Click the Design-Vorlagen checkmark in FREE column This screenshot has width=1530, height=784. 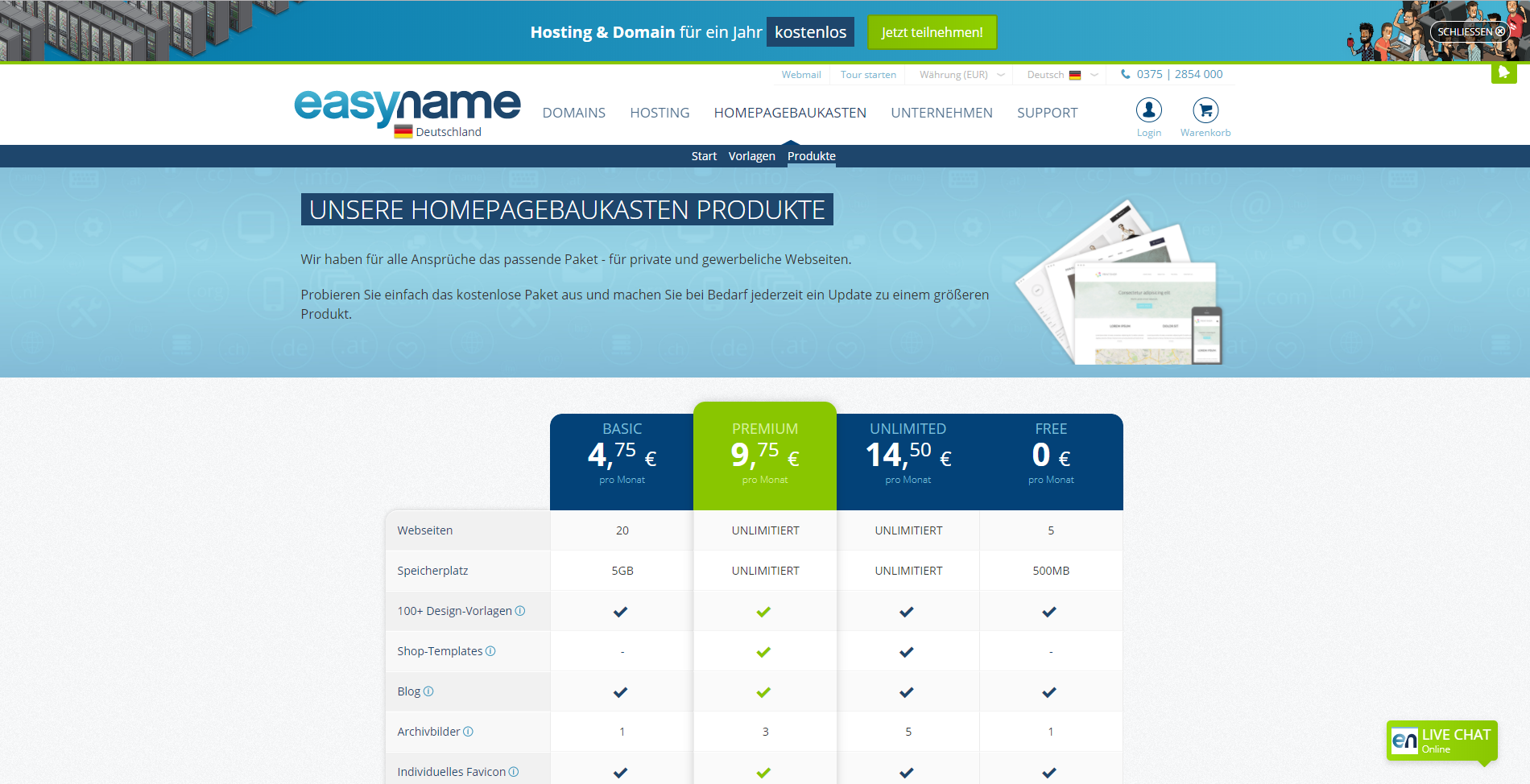pyautogui.click(x=1049, y=612)
